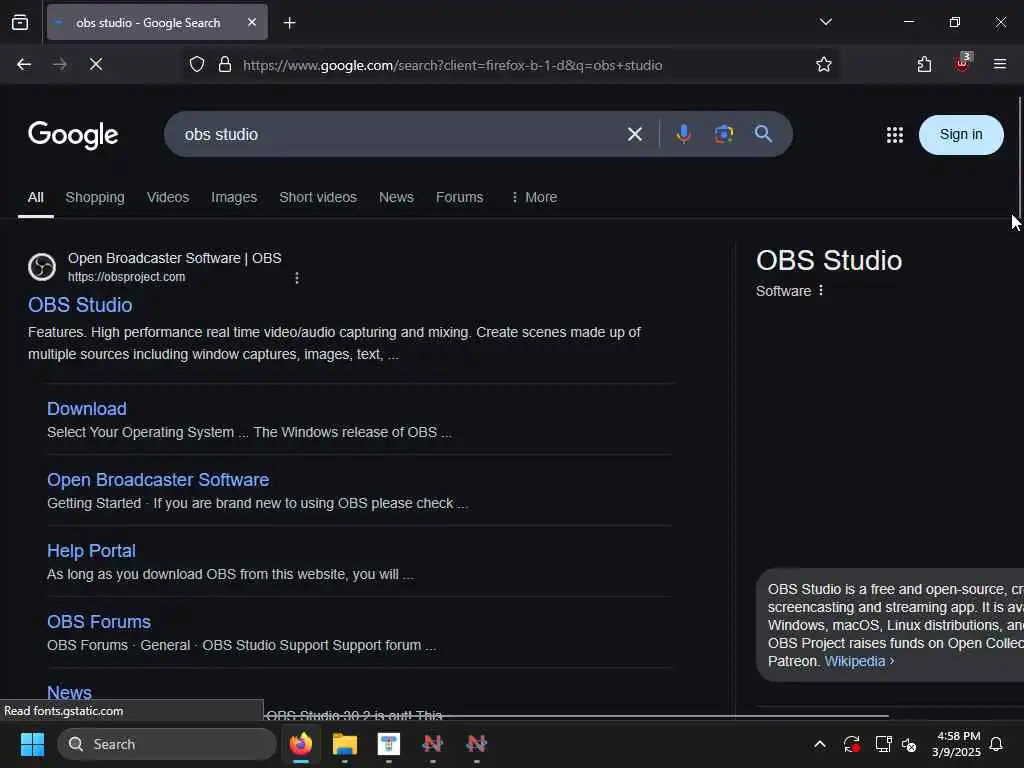Open result options dots beside obsproject.com
Screen dimensions: 1024x768
297,278
